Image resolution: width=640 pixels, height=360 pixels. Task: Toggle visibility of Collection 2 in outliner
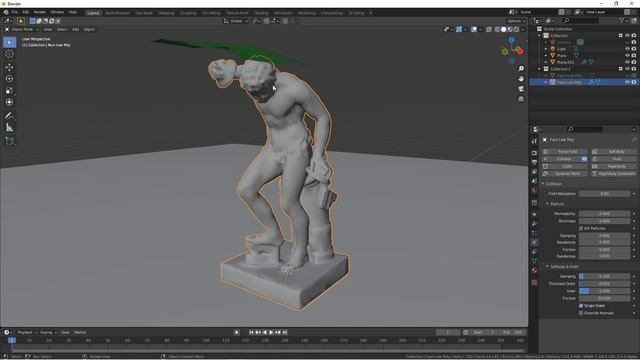(x=627, y=69)
